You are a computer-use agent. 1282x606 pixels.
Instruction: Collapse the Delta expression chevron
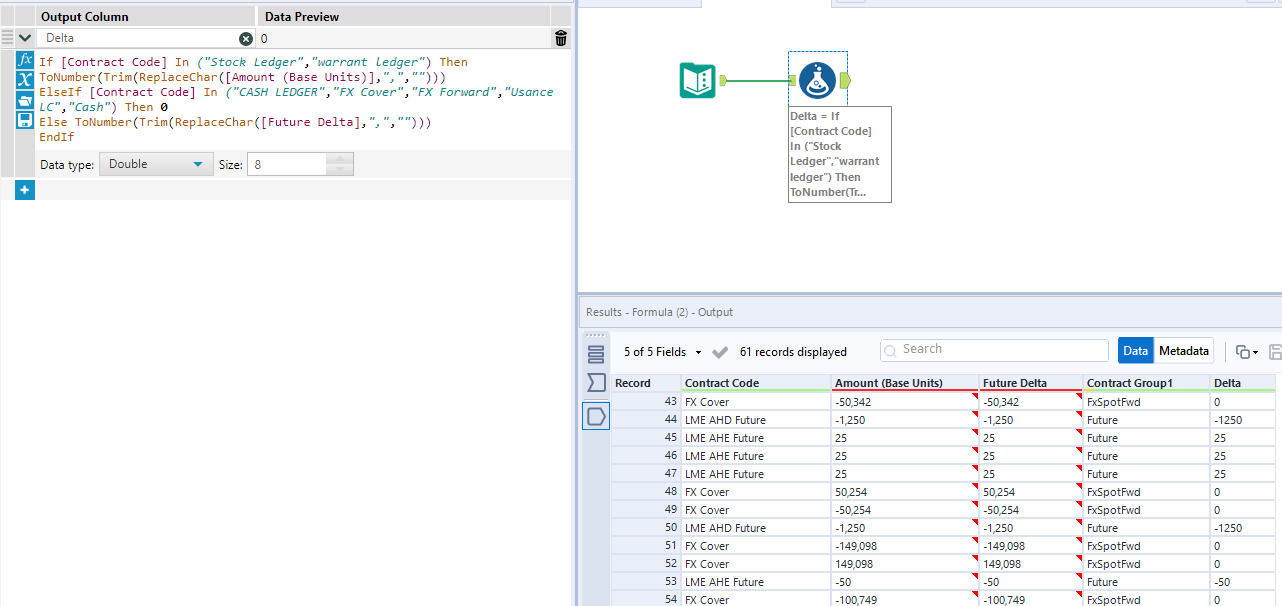25,38
